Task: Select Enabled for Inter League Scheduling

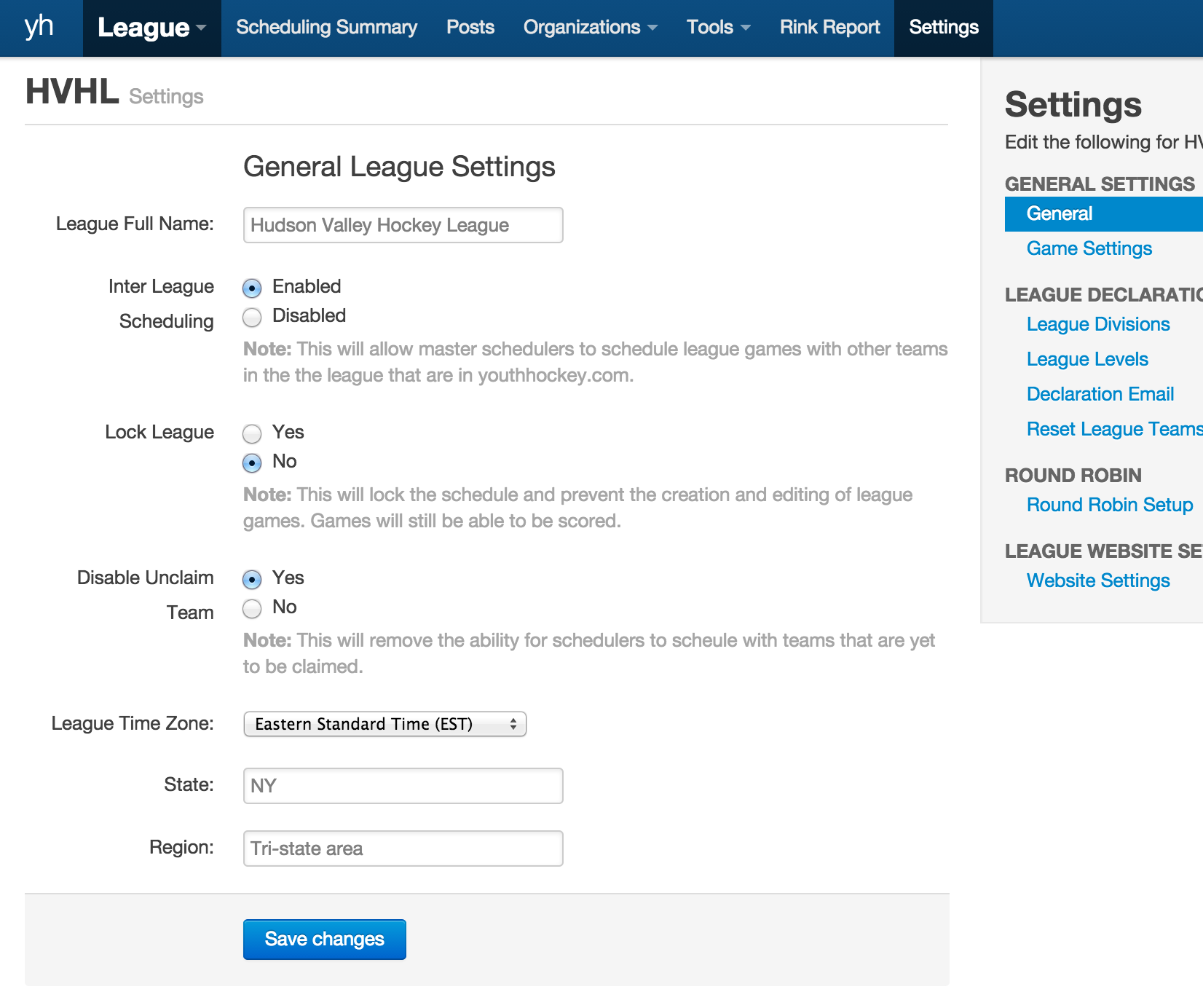Action: 252,288
